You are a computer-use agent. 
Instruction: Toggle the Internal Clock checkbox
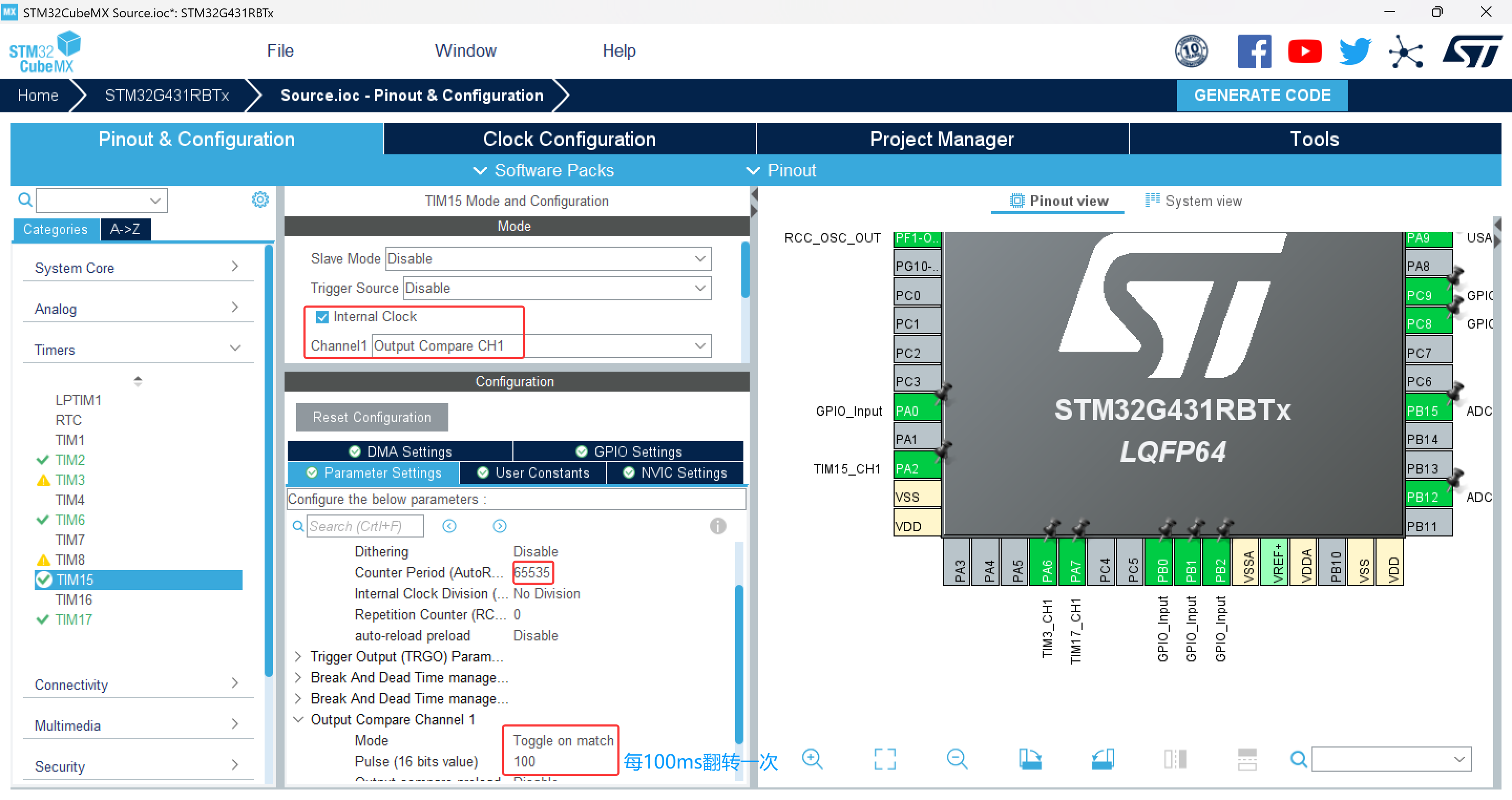coord(322,318)
